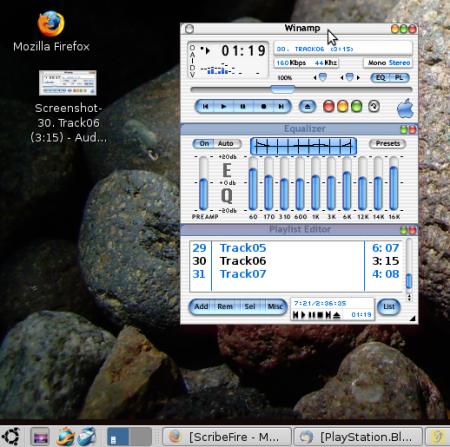Click the orange round button in main window
The image size is (450, 447).
(x=343, y=106)
